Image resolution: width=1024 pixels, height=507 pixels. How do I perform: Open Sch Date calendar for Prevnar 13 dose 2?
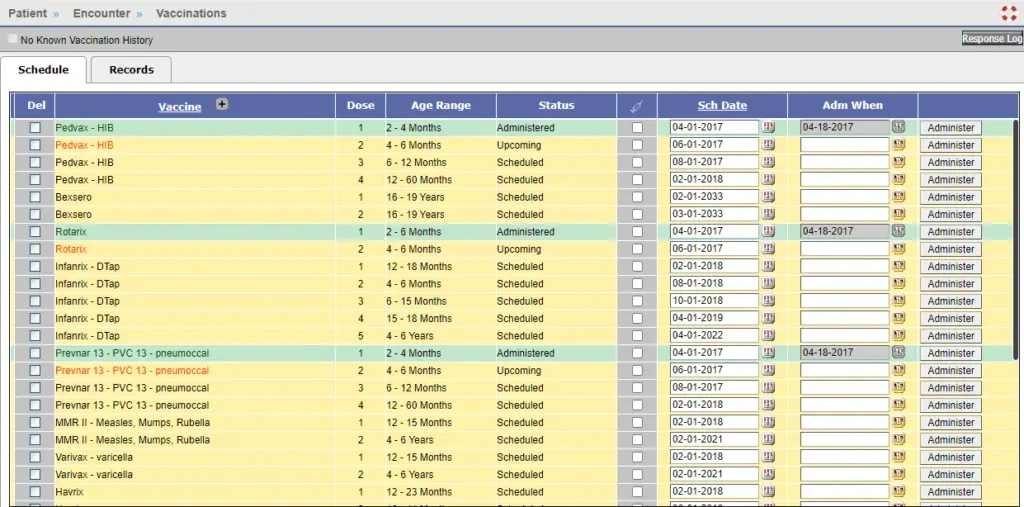(x=768, y=370)
